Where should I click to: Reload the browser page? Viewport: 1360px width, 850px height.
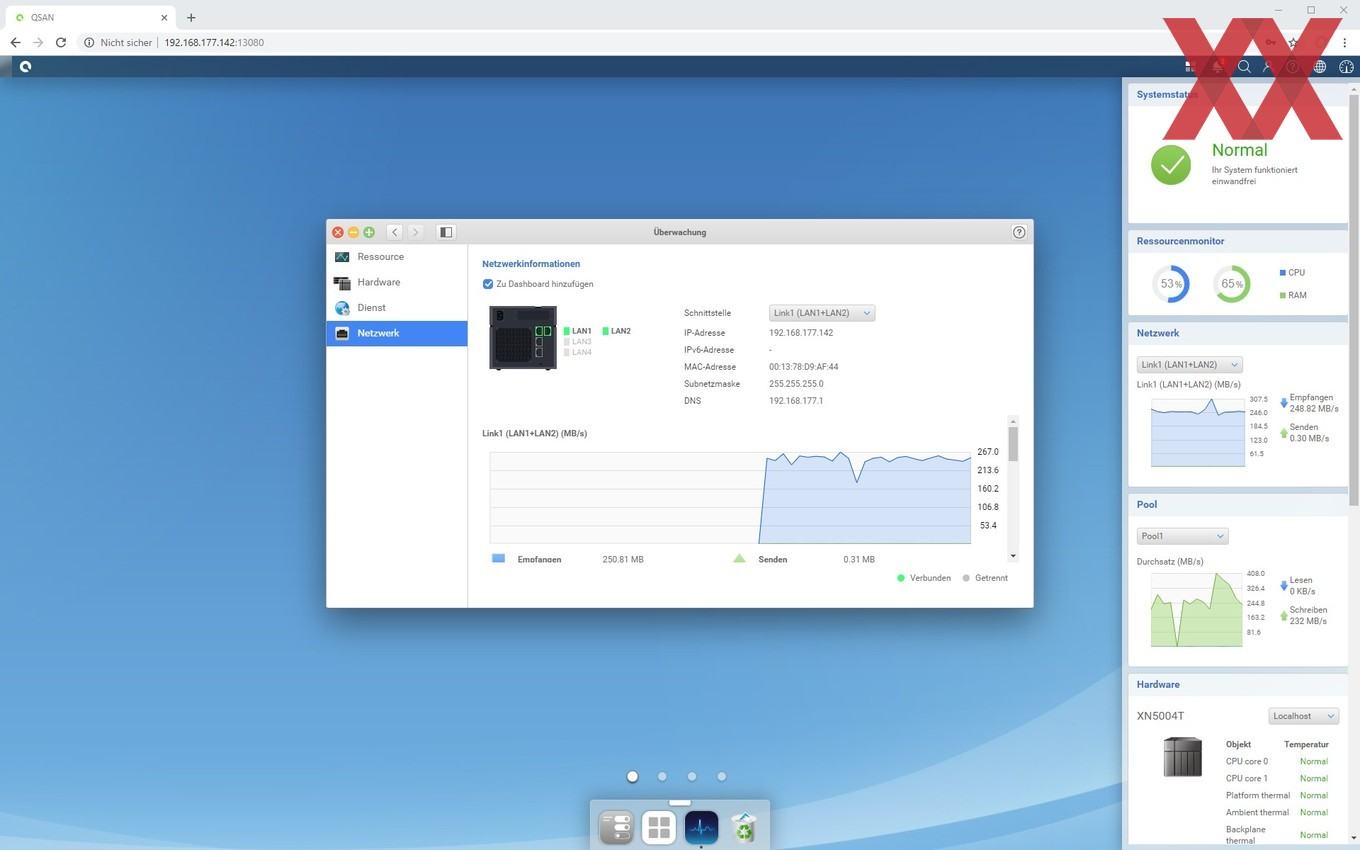pyautogui.click(x=61, y=43)
